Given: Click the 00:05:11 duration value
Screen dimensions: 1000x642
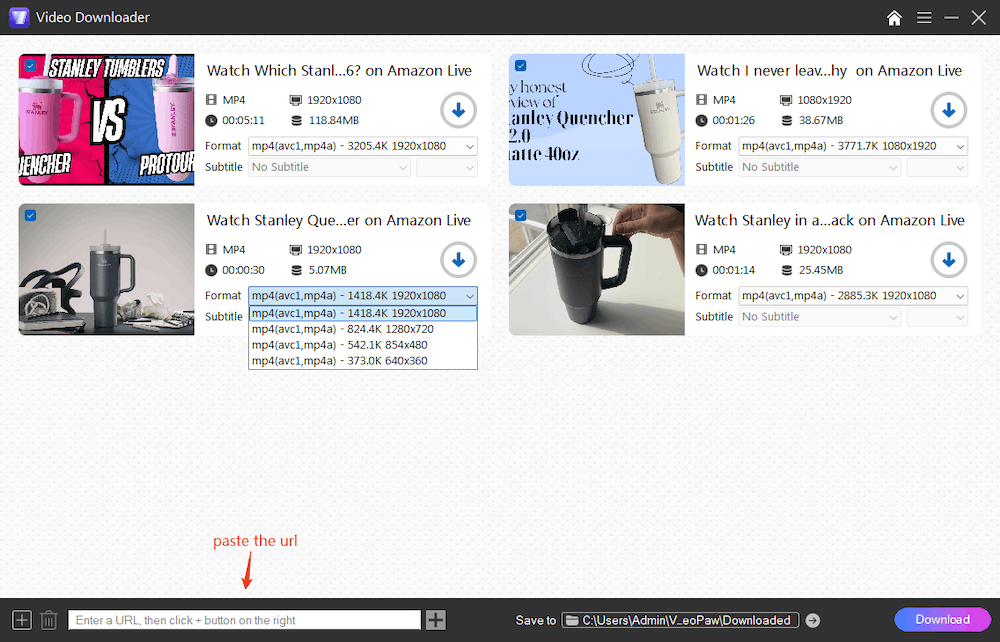Looking at the screenshot, I should [x=243, y=120].
